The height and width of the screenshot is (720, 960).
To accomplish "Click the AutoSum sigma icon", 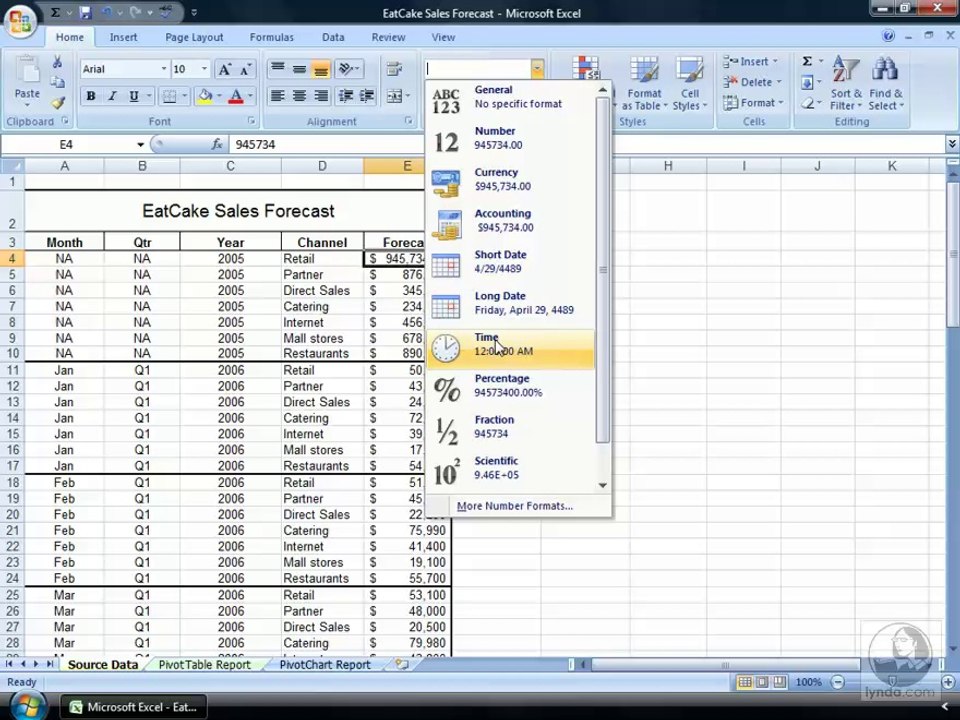I will 807,61.
